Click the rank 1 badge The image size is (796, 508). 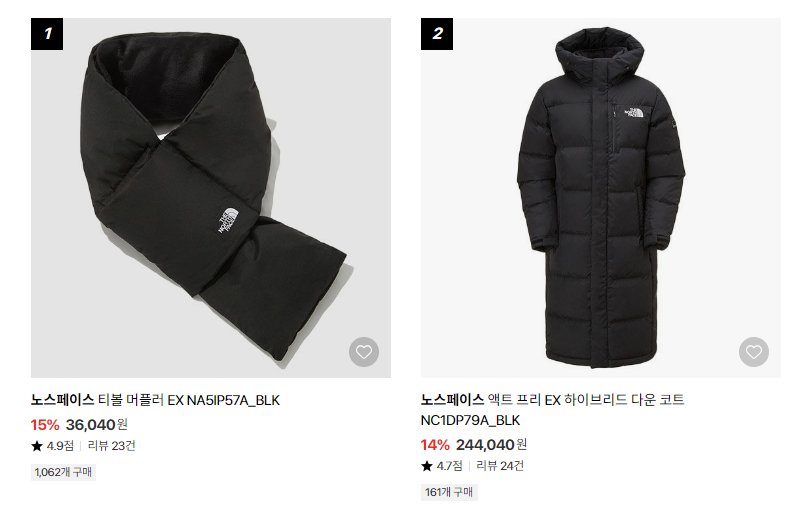tap(47, 34)
